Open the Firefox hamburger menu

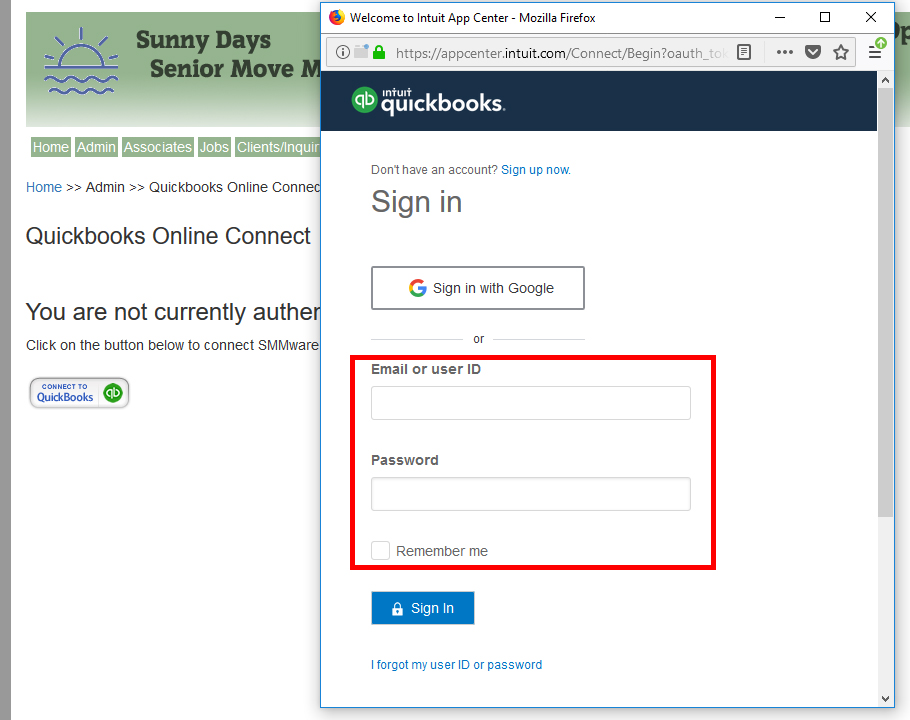coord(875,53)
